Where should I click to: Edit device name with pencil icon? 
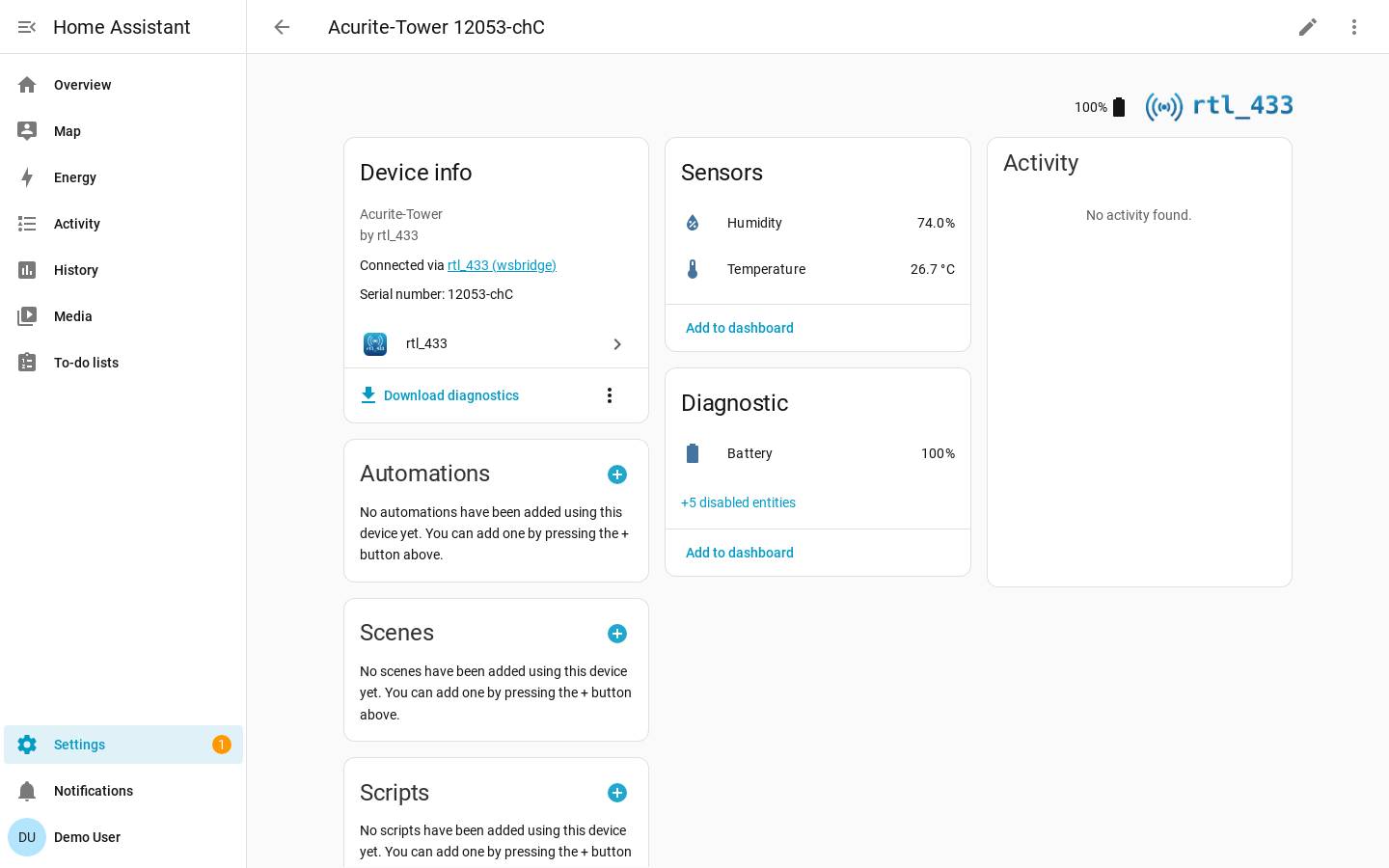point(1308,27)
